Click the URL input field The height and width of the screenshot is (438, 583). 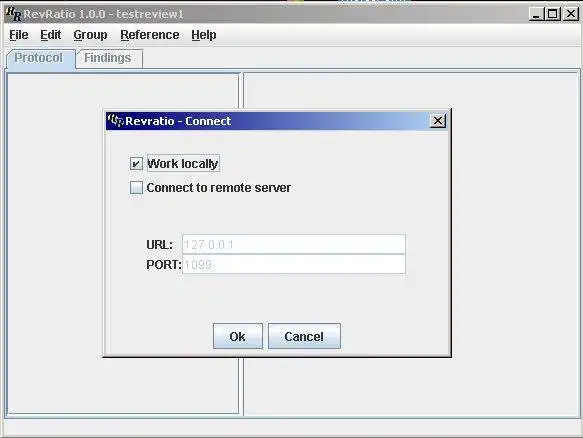click(294, 244)
